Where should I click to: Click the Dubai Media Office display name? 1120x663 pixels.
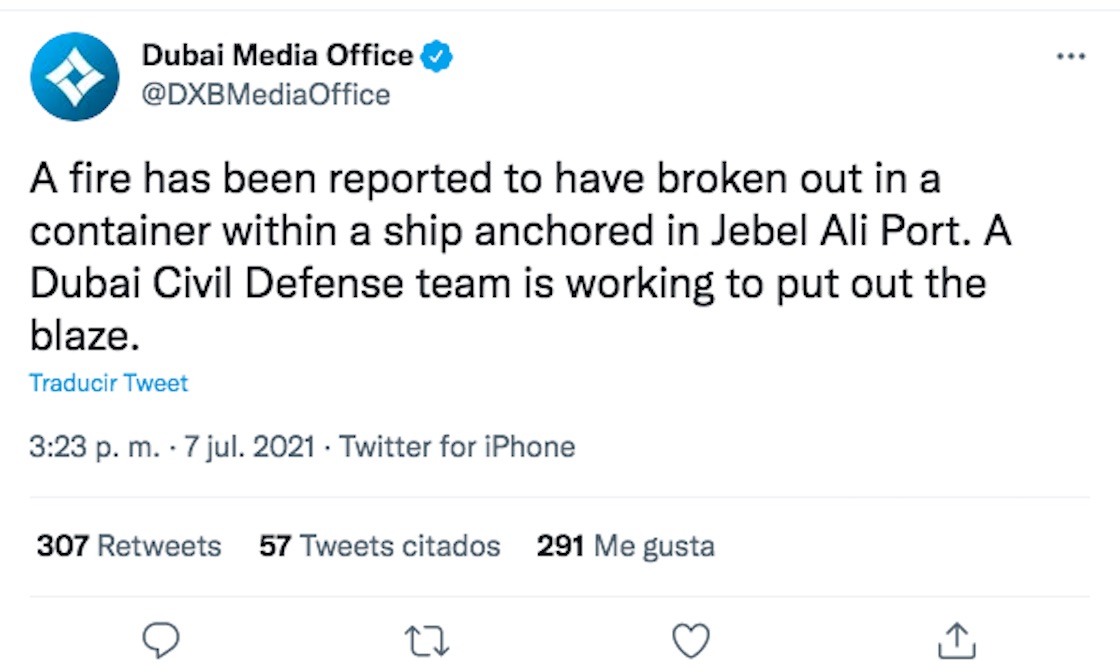click(x=277, y=56)
